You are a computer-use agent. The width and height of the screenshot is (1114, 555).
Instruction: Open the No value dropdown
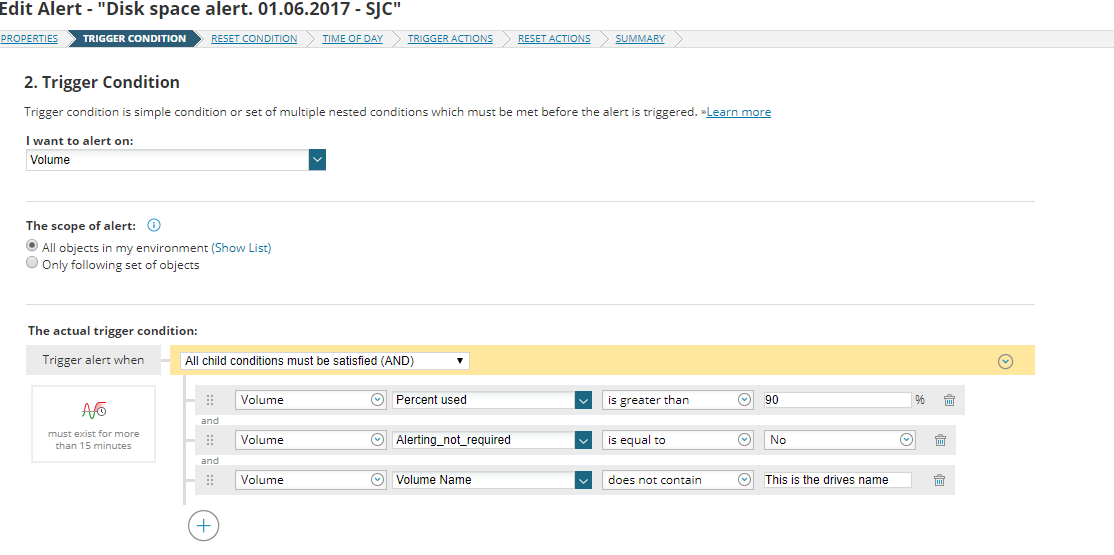tap(839, 440)
